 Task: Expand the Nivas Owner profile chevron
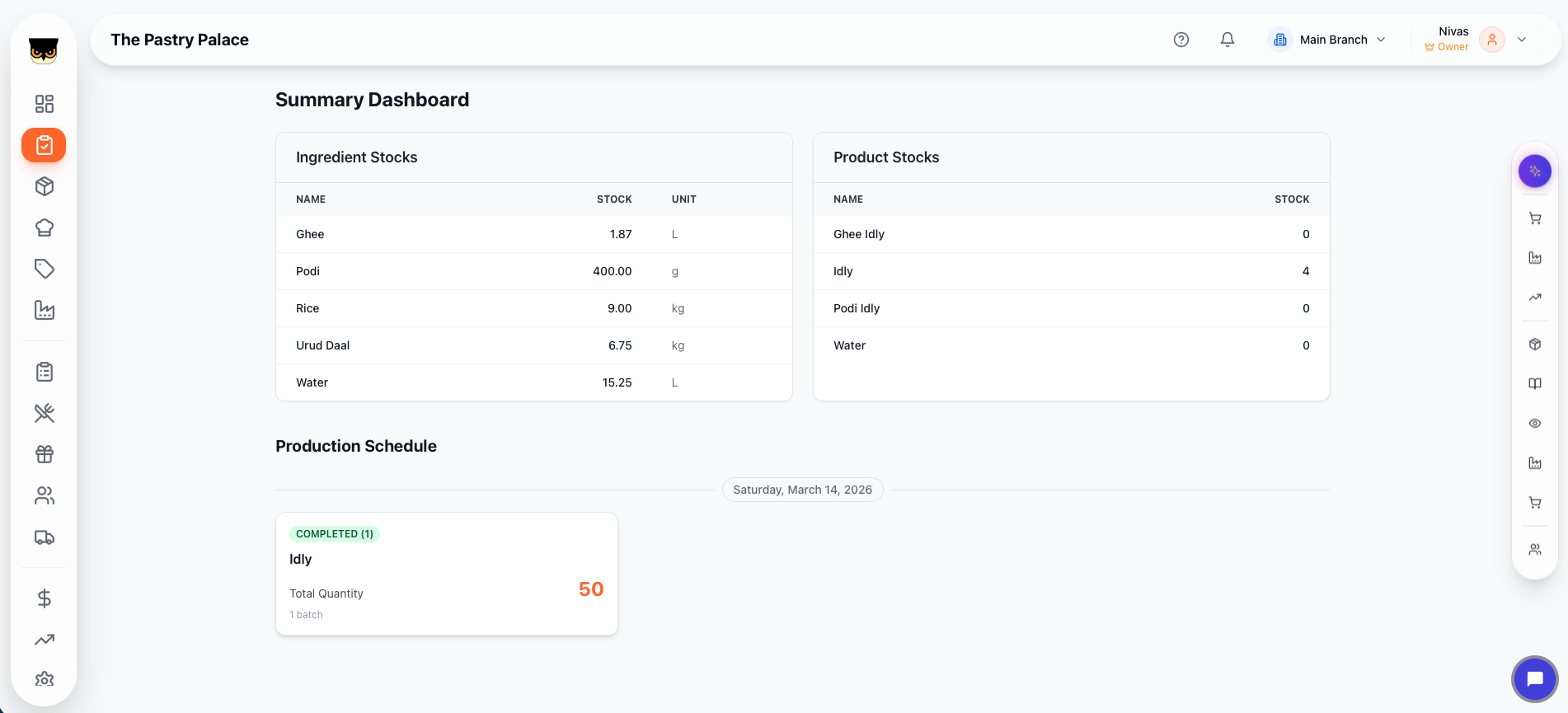point(1522,40)
